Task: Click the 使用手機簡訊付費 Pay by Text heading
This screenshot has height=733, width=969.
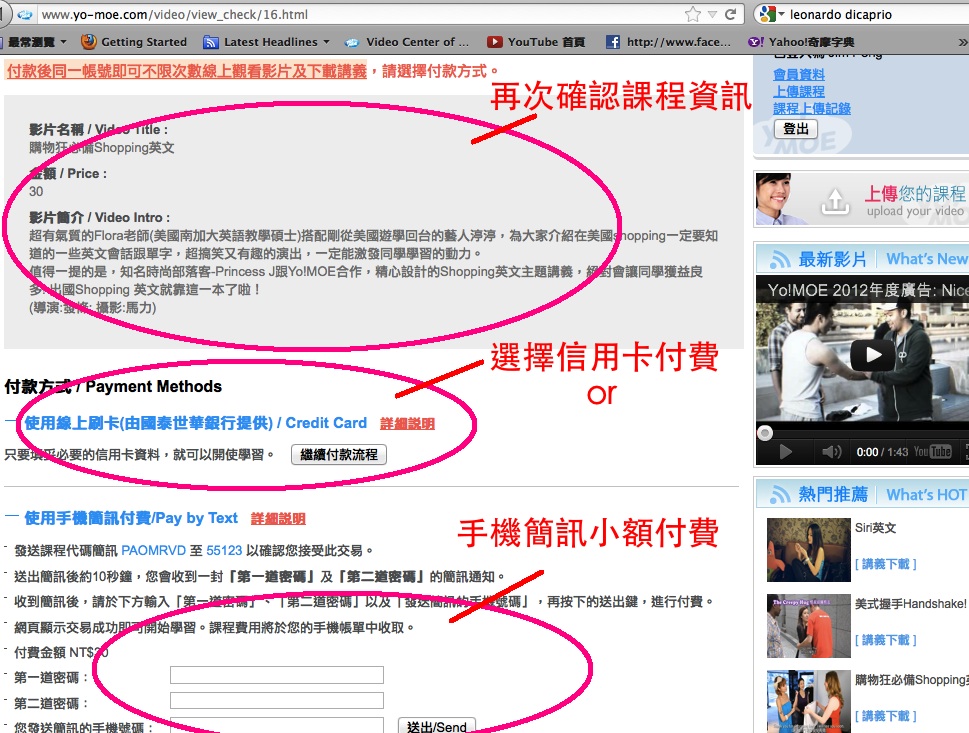Action: [x=130, y=518]
